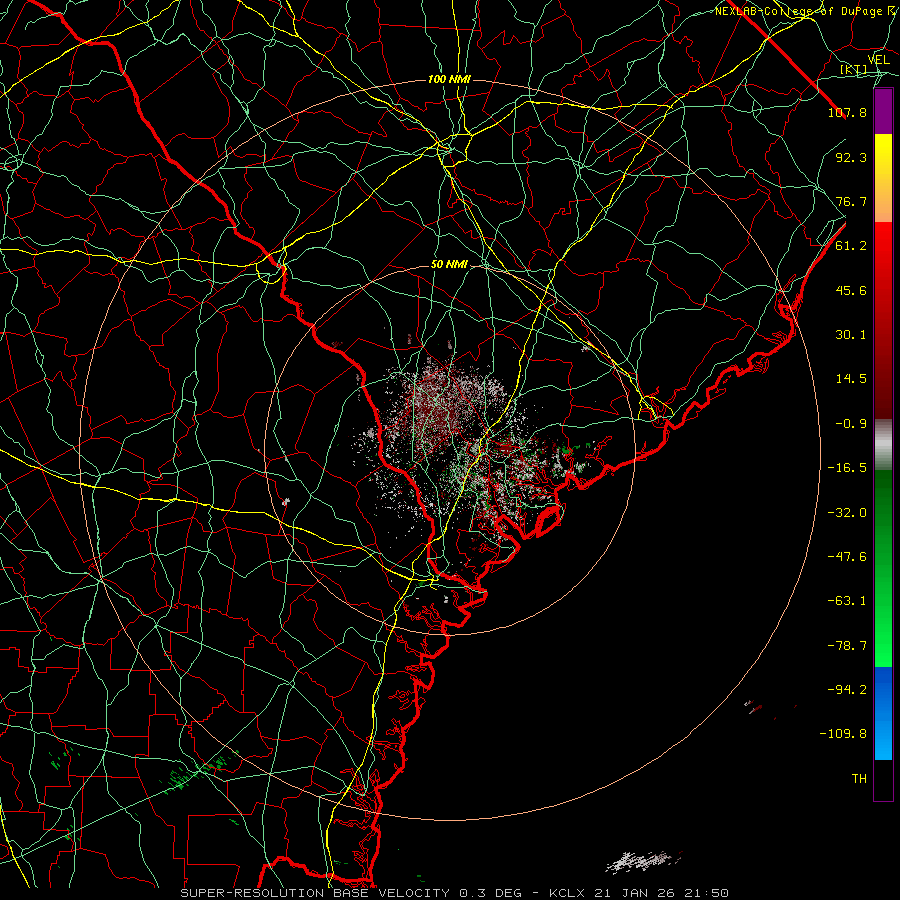Screen dimensions: 900x900
Task: Click the 21:50 timestamp in caption
Action: pyautogui.click(x=708, y=893)
